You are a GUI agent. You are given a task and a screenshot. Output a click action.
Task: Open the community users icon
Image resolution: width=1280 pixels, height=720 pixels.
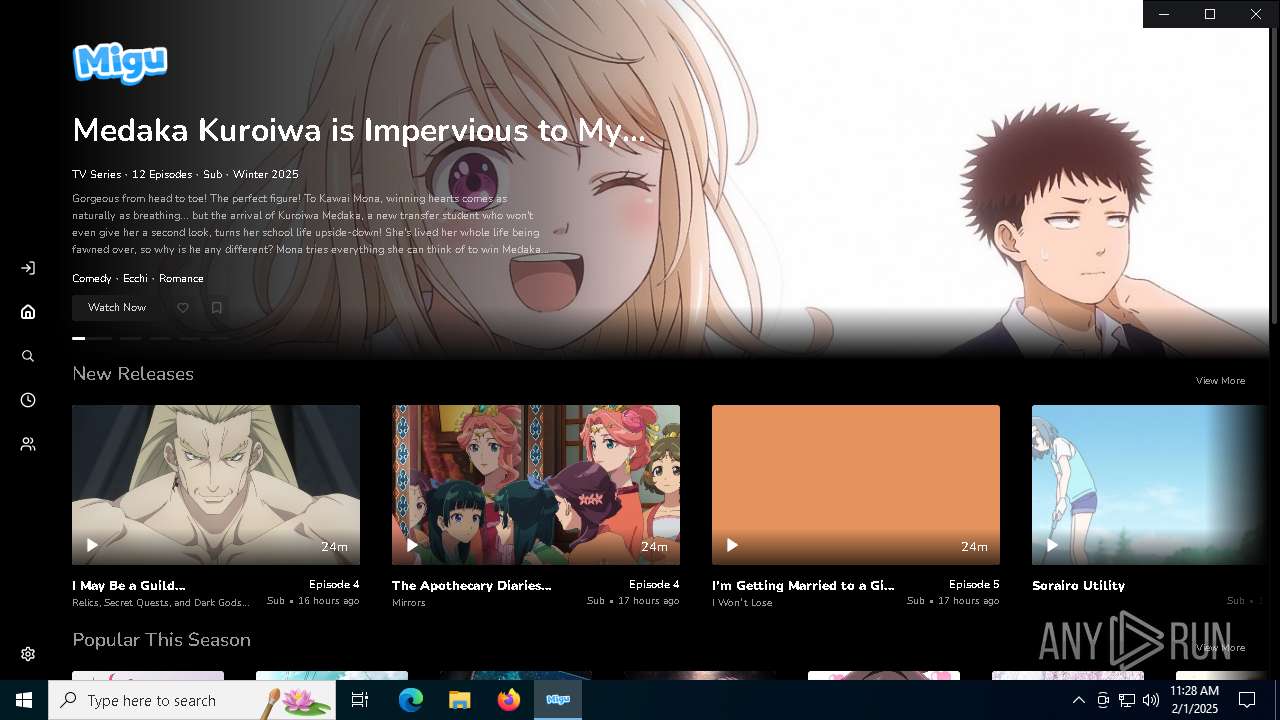point(28,444)
